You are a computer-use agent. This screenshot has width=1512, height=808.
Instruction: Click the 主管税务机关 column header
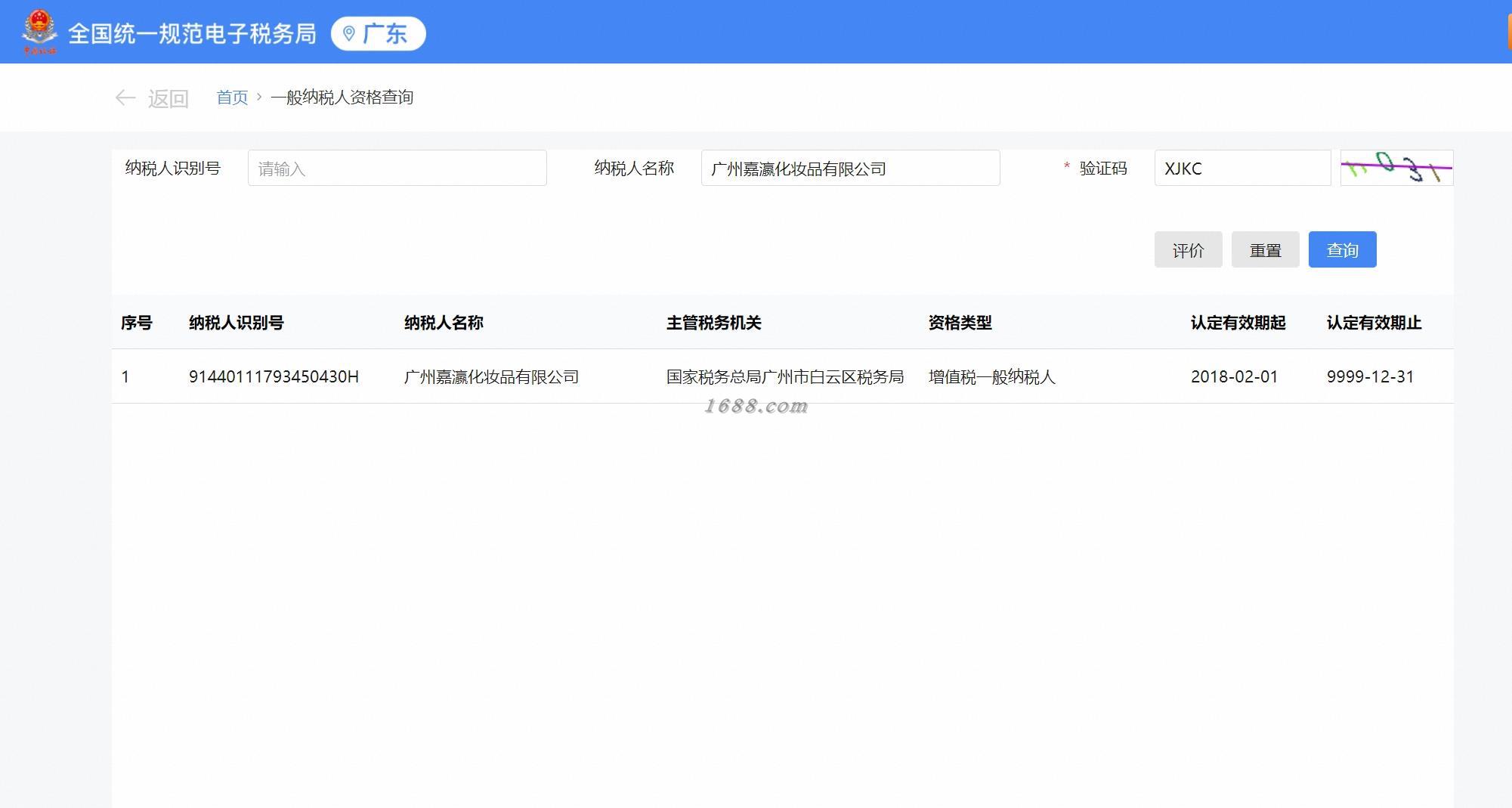tap(714, 323)
